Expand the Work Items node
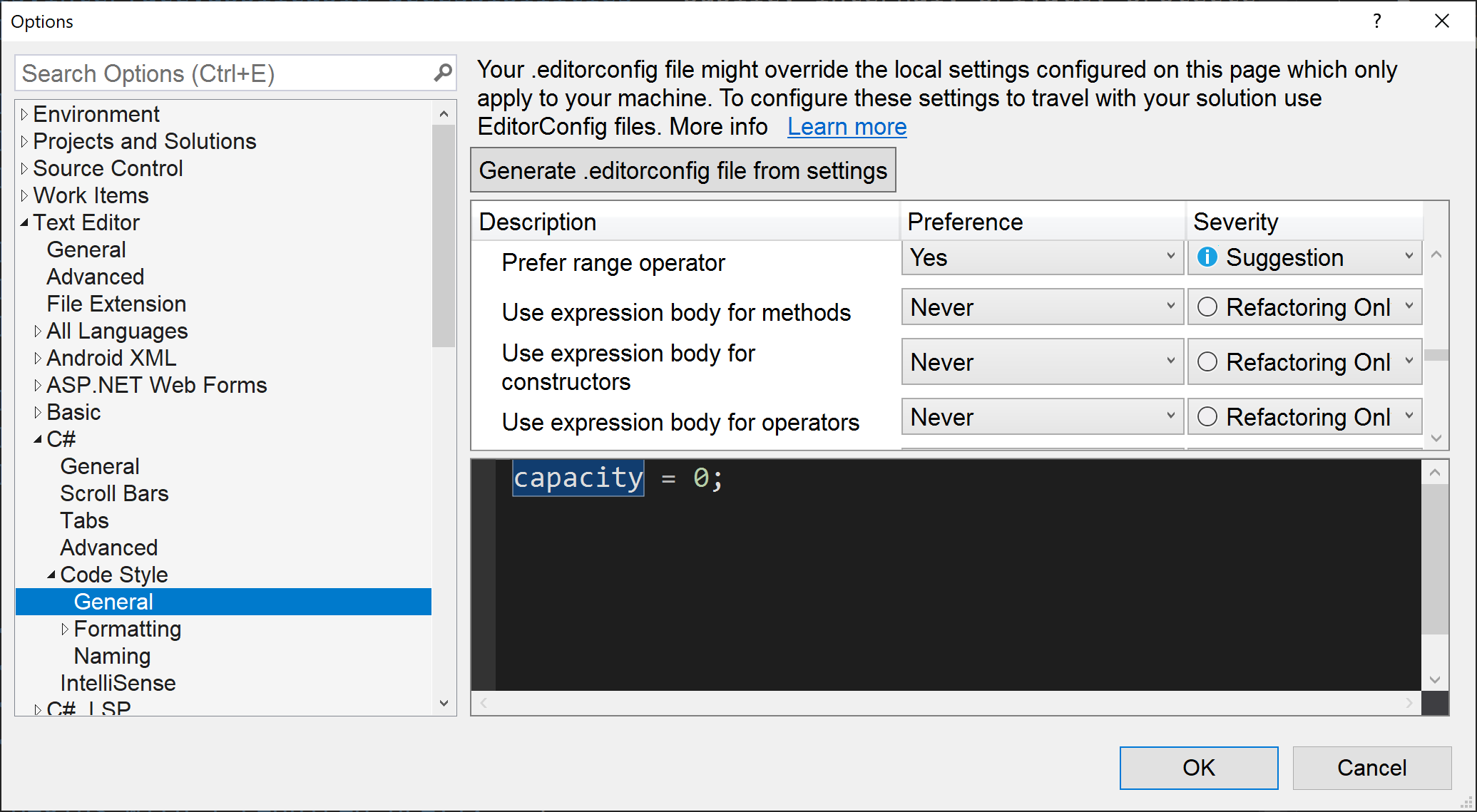This screenshot has height=812, width=1477. [x=24, y=195]
